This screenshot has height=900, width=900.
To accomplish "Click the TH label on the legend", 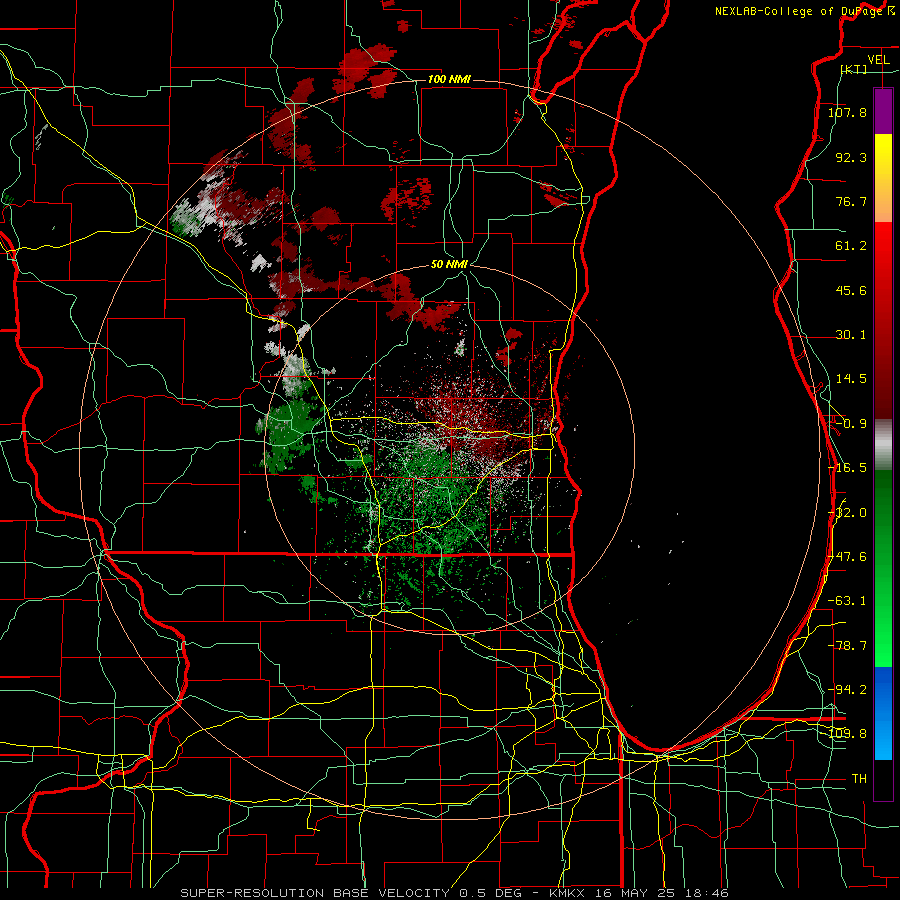I will tap(859, 779).
